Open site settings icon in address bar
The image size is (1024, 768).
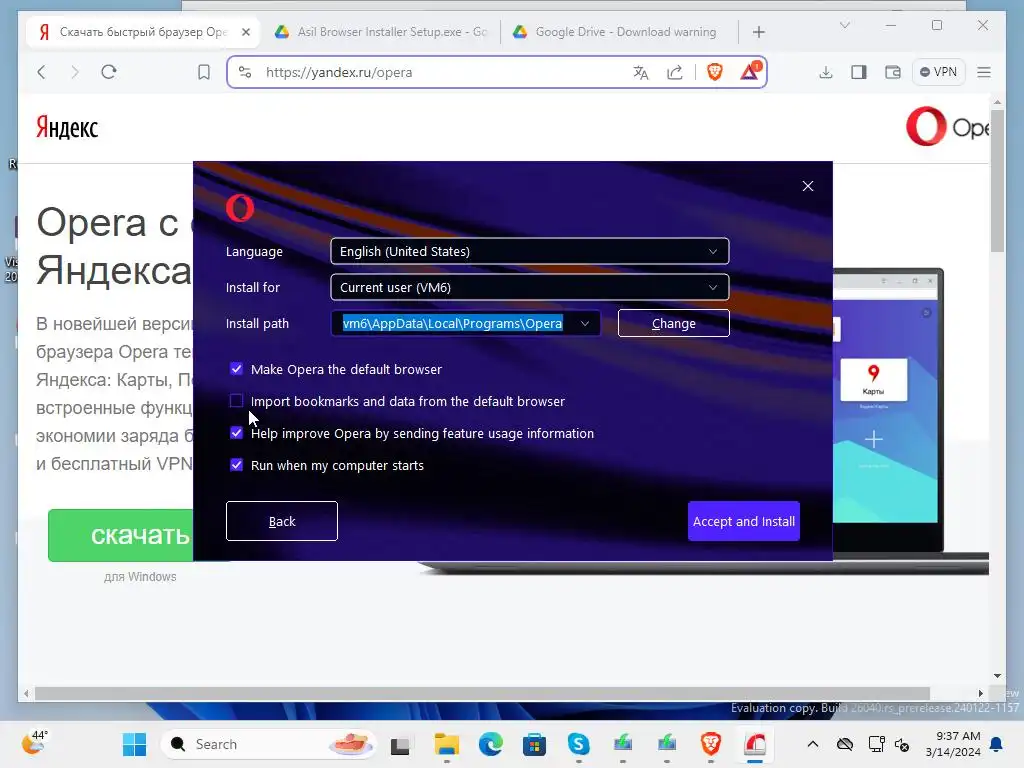pos(245,72)
